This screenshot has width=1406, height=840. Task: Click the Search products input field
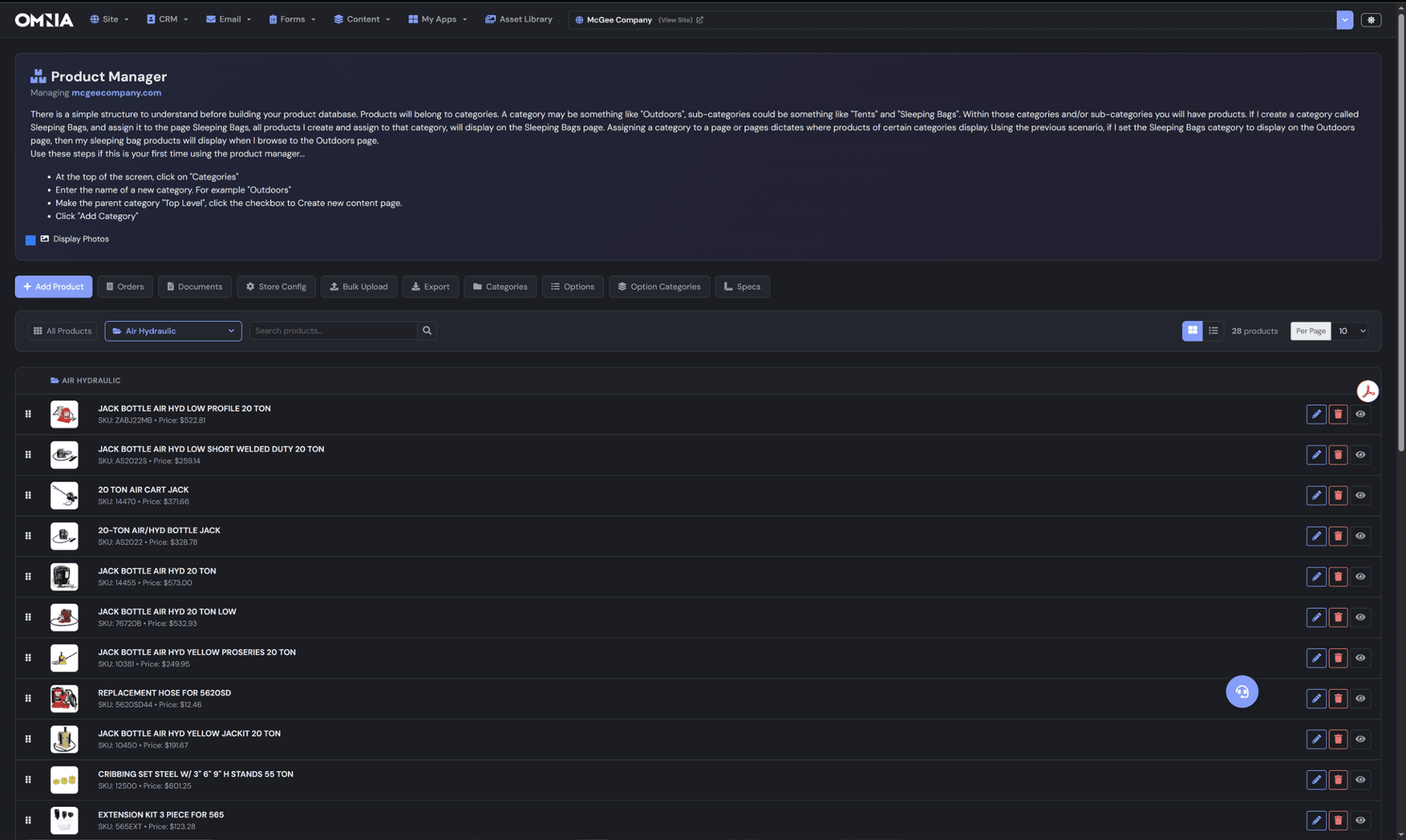333,331
